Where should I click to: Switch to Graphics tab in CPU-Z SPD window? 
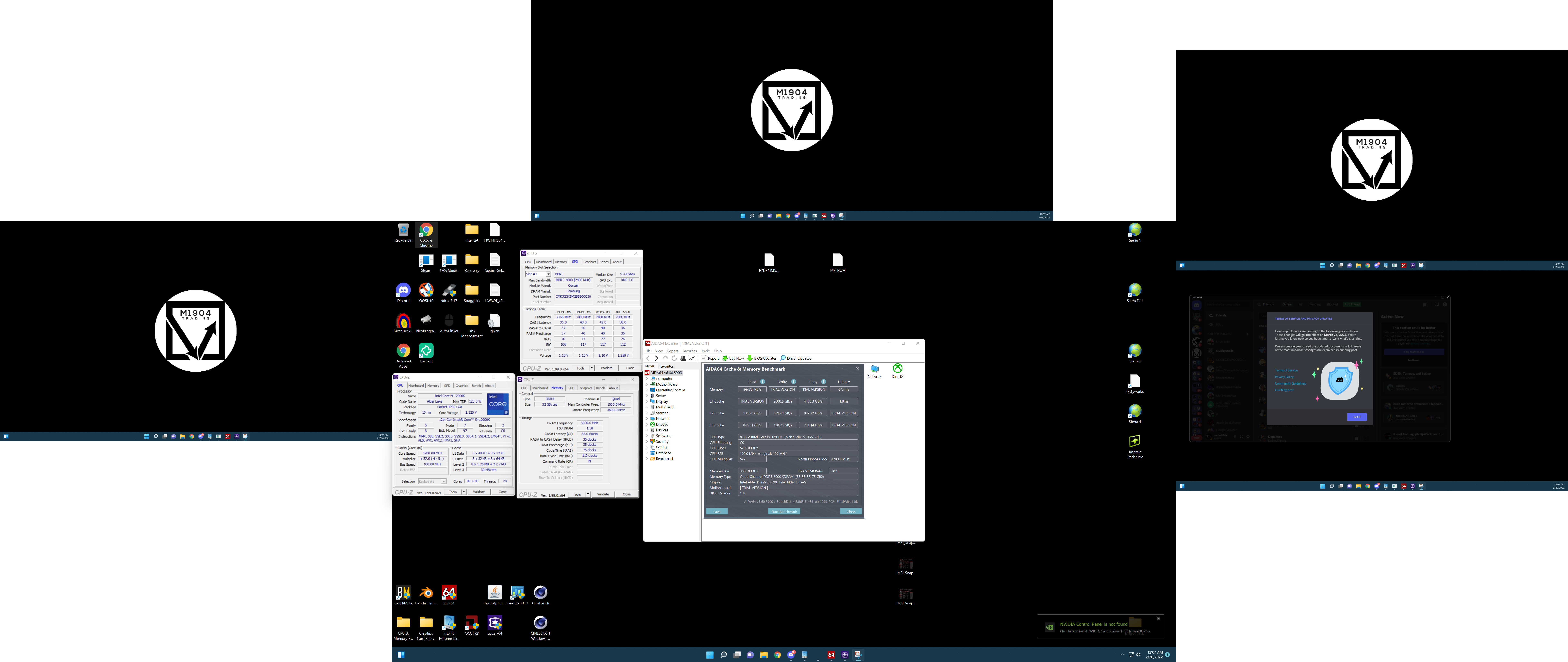coord(590,262)
